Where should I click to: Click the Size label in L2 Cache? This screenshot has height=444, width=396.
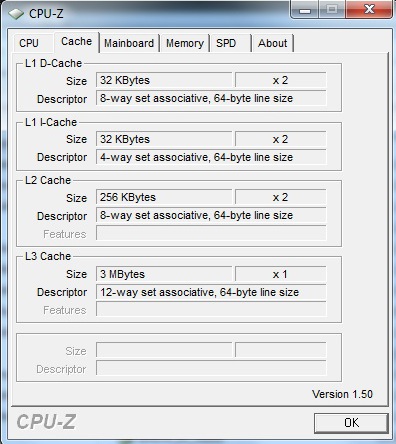pyautogui.click(x=76, y=198)
